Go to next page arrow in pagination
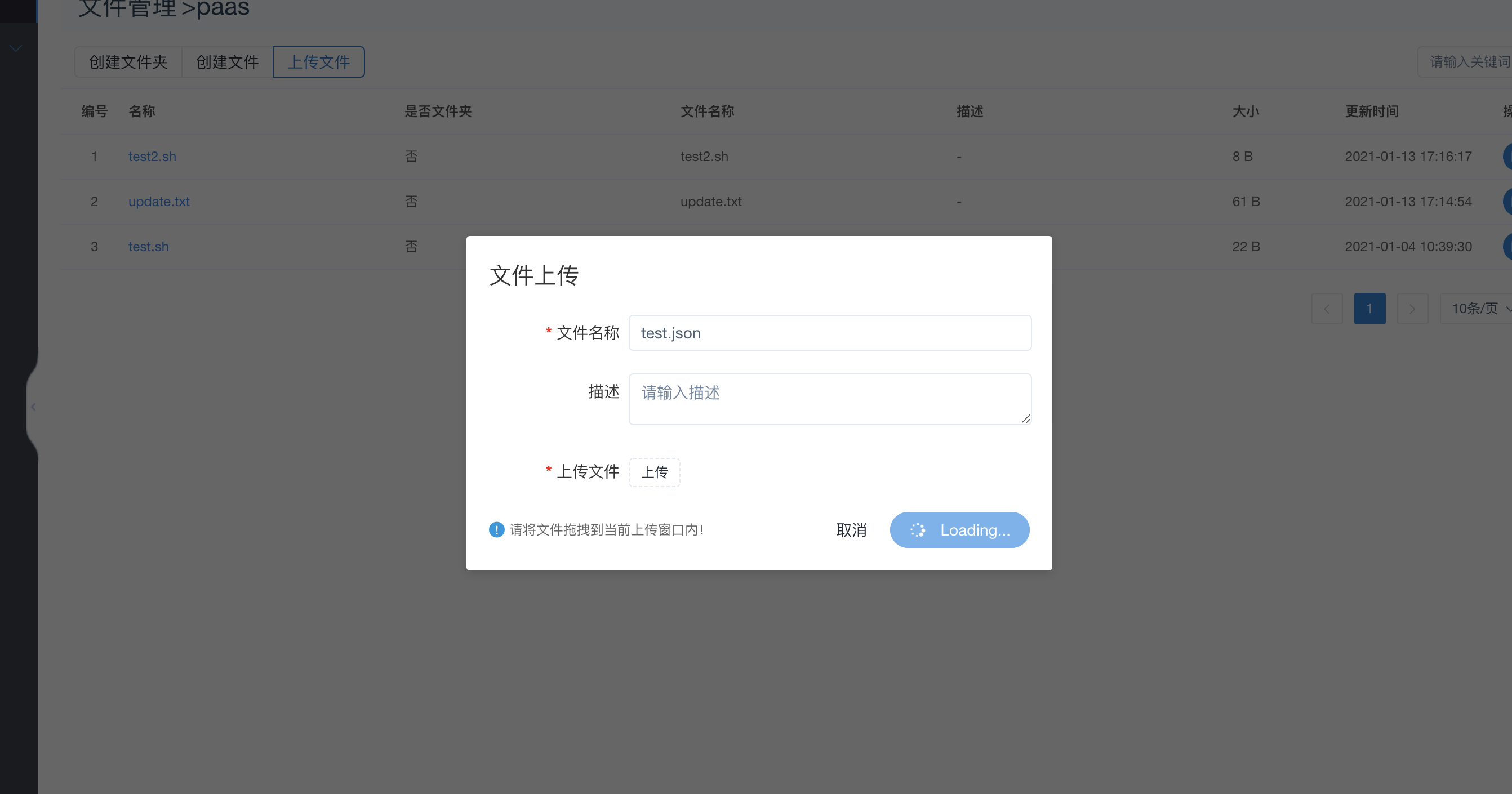Viewport: 1512px width, 794px height. point(1413,309)
